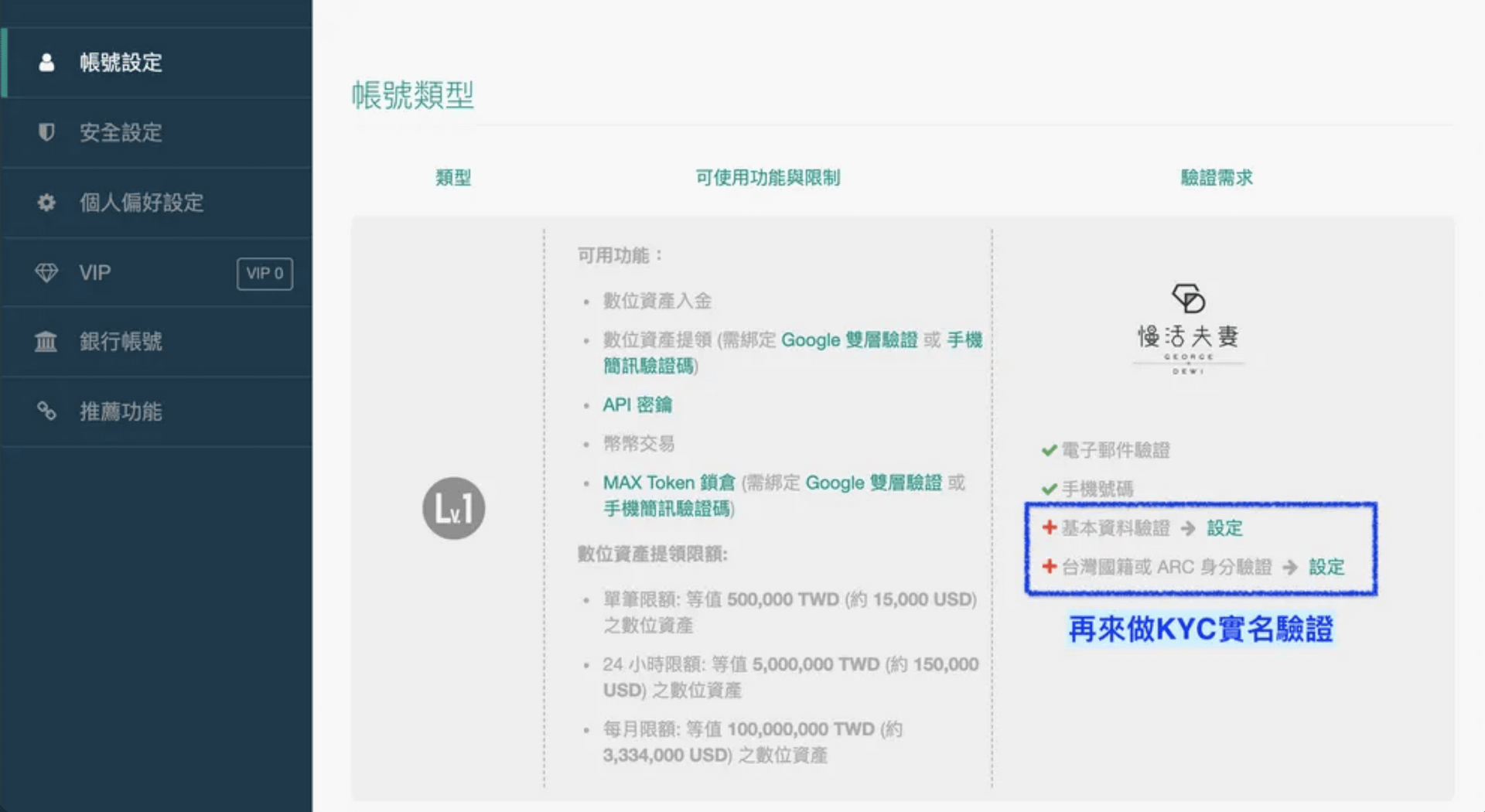Viewport: 1485px width, 812px height.
Task: Click the user icon beside 帳號設定
Action: (x=46, y=63)
